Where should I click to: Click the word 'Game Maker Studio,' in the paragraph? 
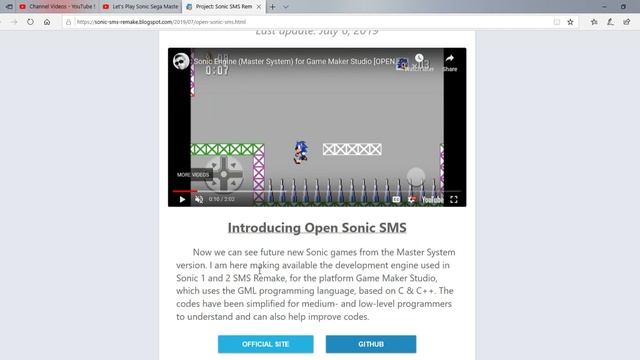click(x=396, y=278)
